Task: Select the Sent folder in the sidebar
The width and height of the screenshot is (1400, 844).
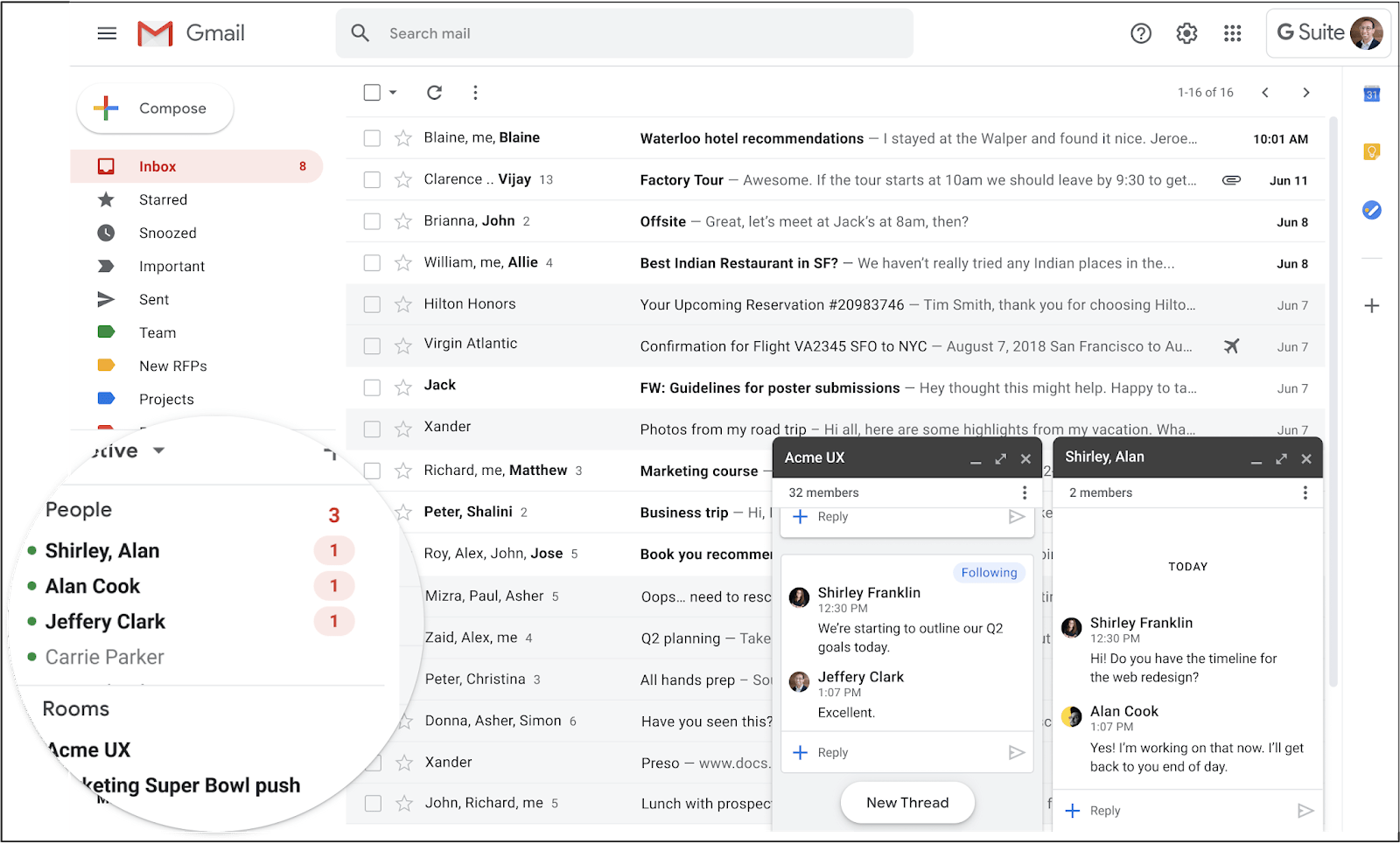Action: coord(153,299)
